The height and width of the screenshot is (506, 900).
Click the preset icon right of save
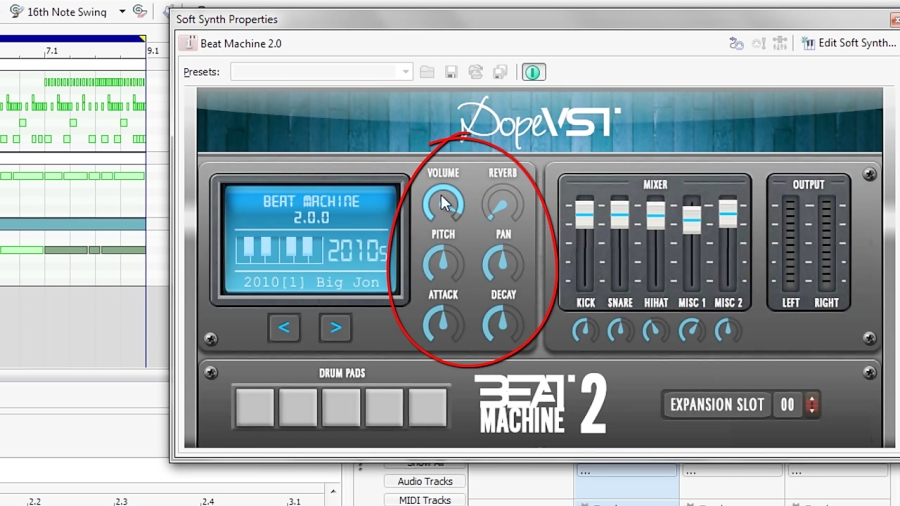click(475, 72)
